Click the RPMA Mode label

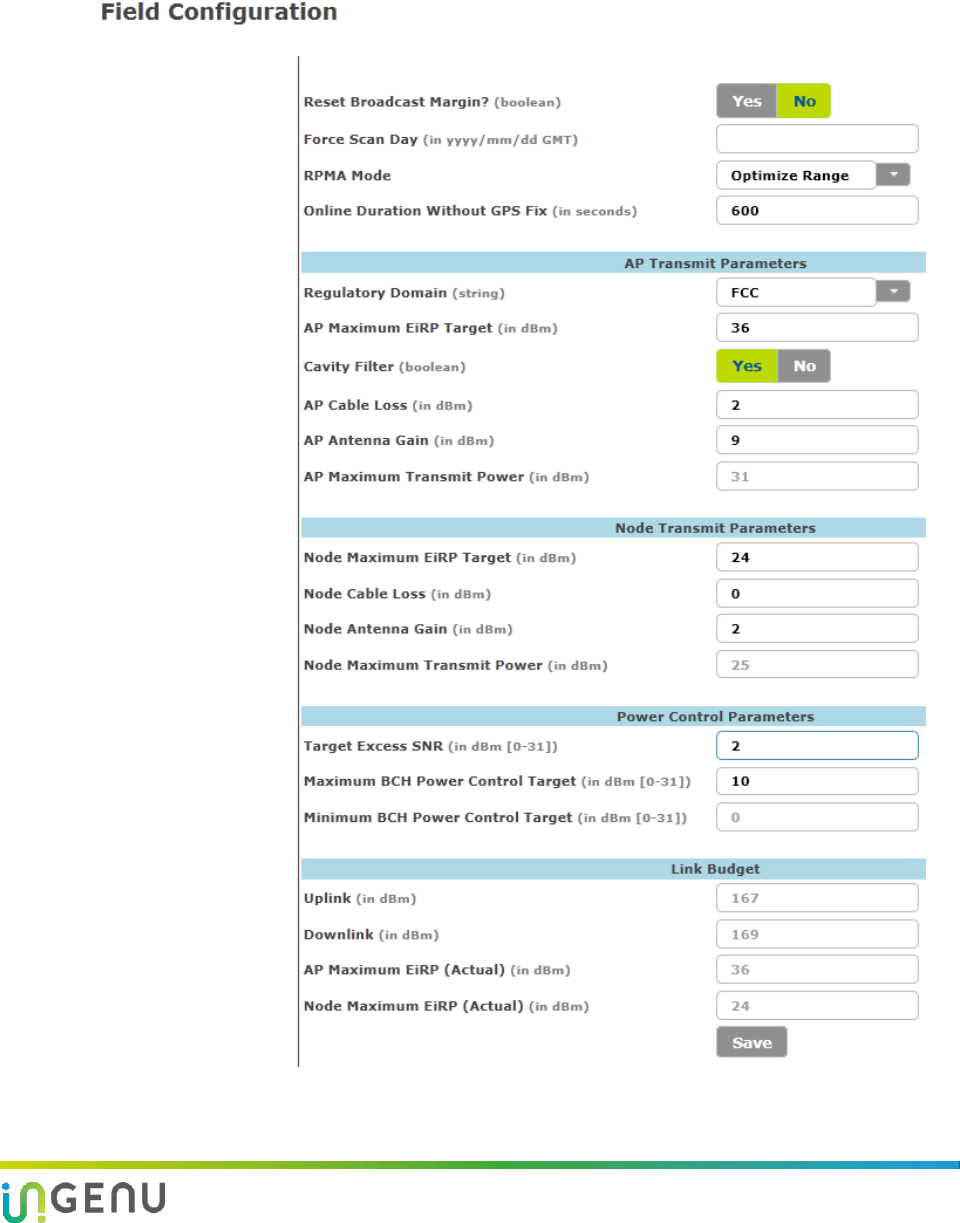pyautogui.click(x=347, y=175)
